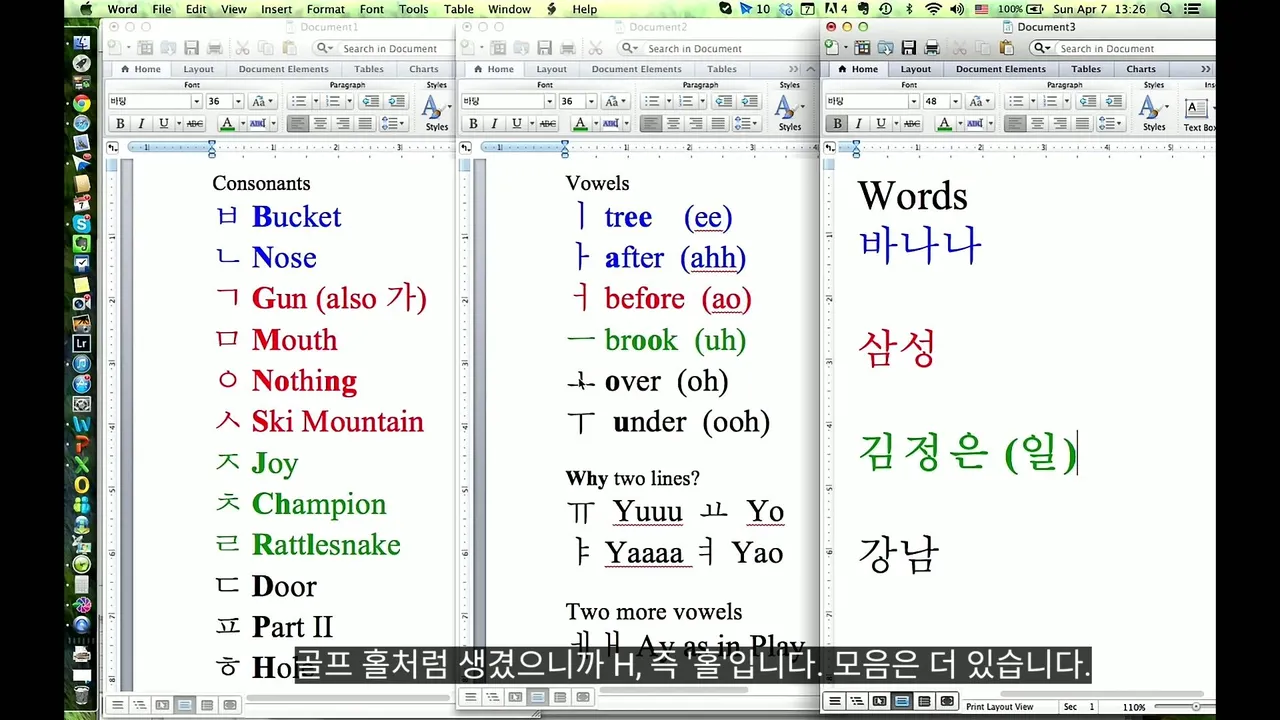Toggle Underline in Document2
Viewport: 1280px width, 720px height.
(x=516, y=123)
